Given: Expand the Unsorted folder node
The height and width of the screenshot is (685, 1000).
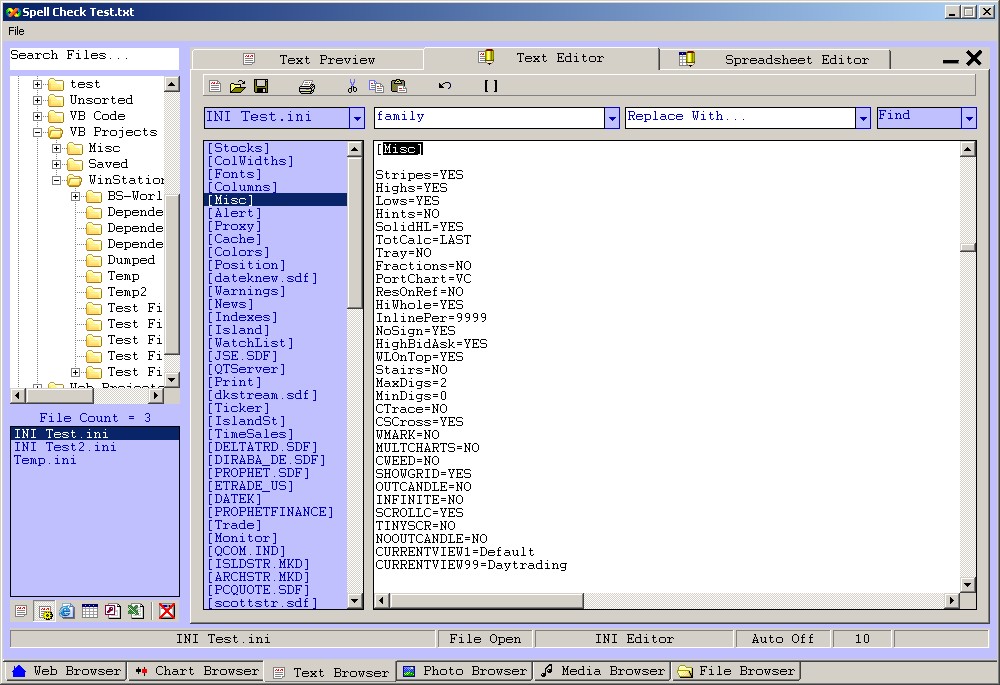Looking at the screenshot, I should click(x=38, y=100).
